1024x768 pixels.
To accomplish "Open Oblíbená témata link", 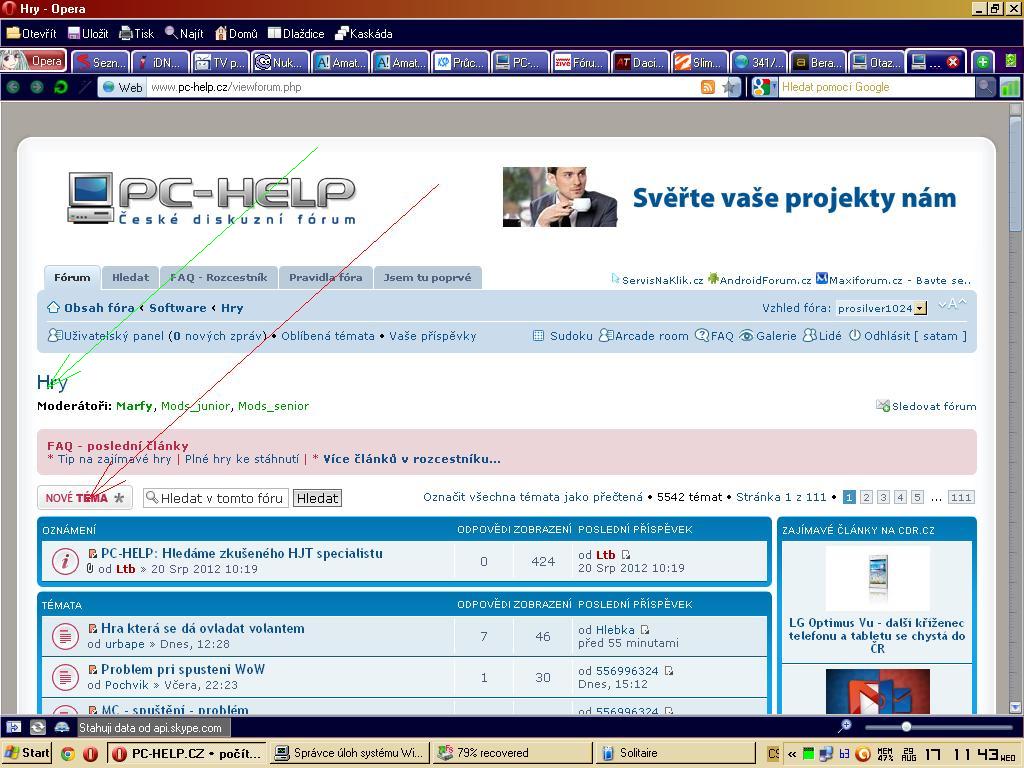I will coord(328,336).
